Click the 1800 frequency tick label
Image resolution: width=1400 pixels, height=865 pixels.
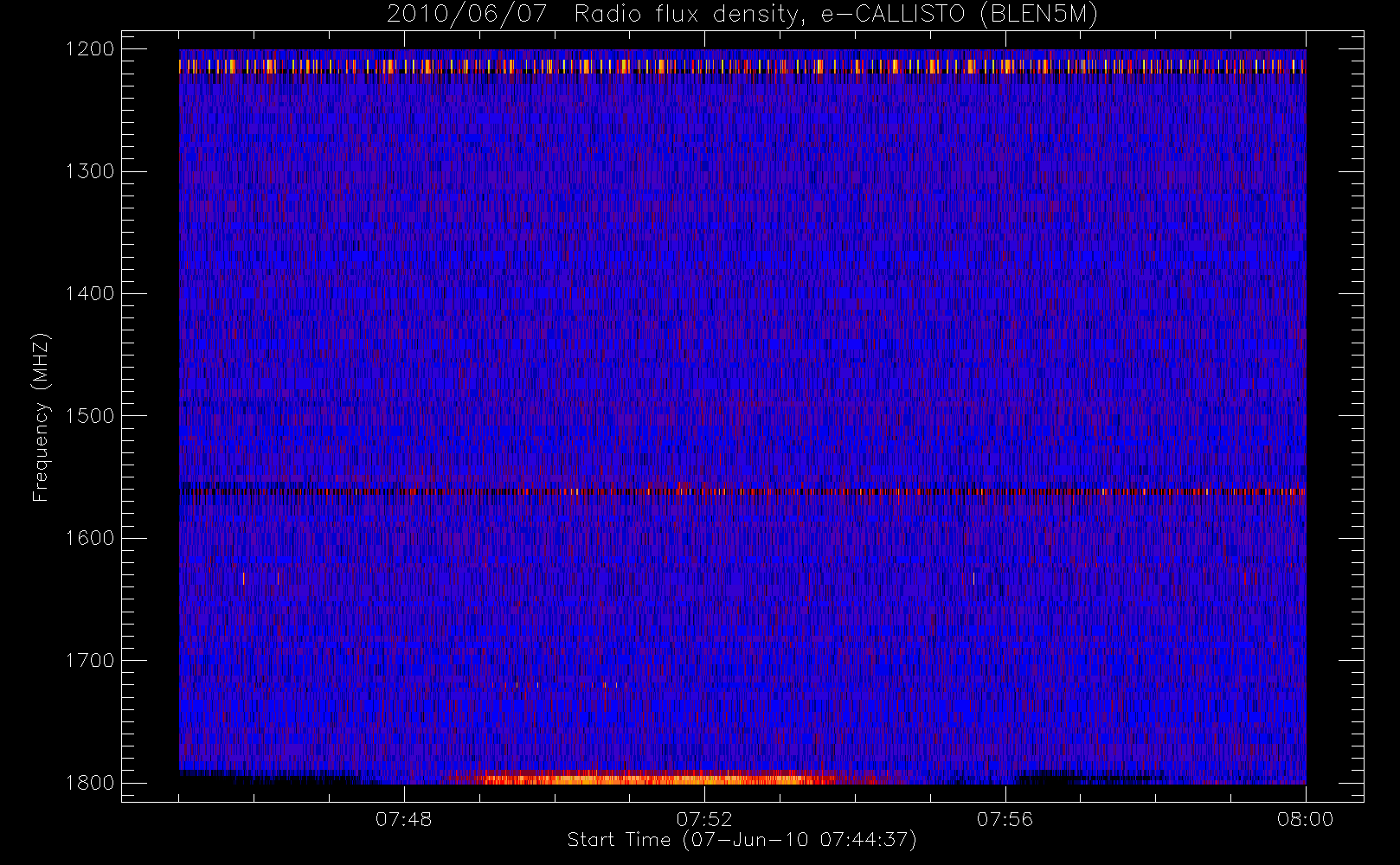tap(90, 783)
